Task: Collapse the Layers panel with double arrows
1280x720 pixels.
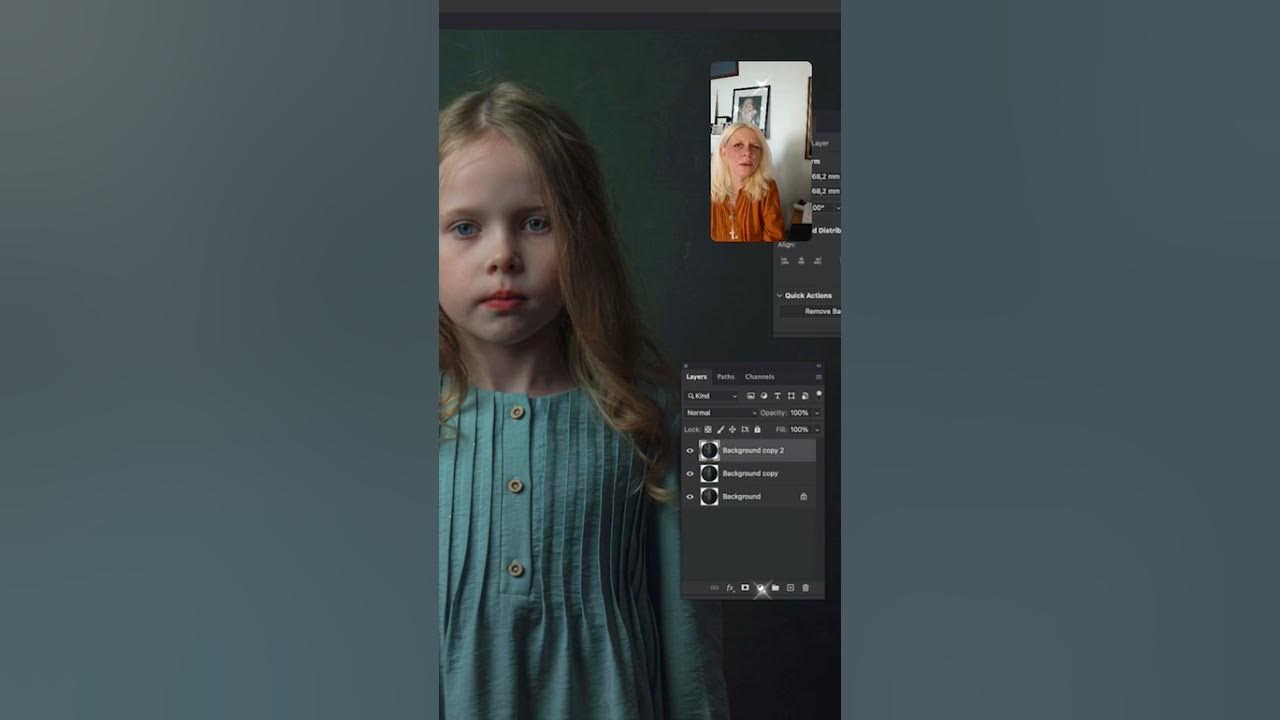Action: 819,366
